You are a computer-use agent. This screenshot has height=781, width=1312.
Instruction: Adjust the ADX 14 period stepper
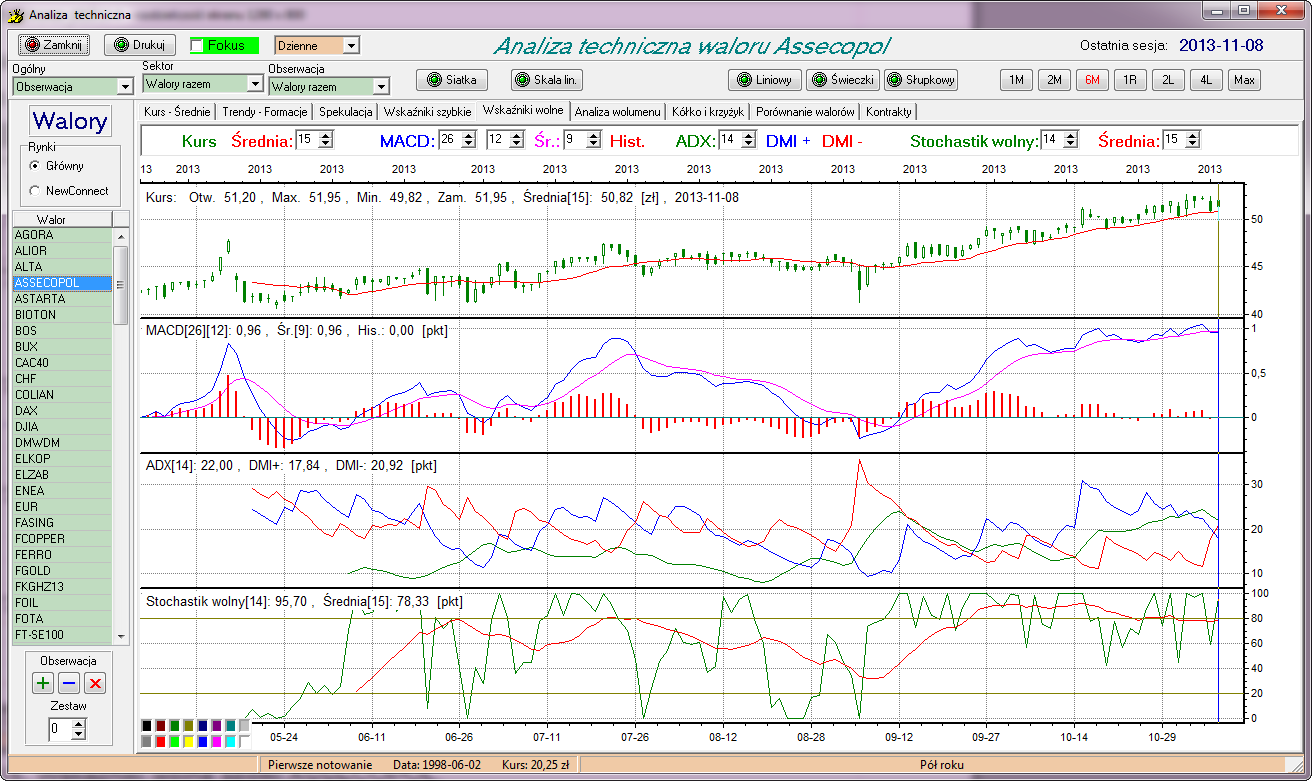[x=748, y=140]
